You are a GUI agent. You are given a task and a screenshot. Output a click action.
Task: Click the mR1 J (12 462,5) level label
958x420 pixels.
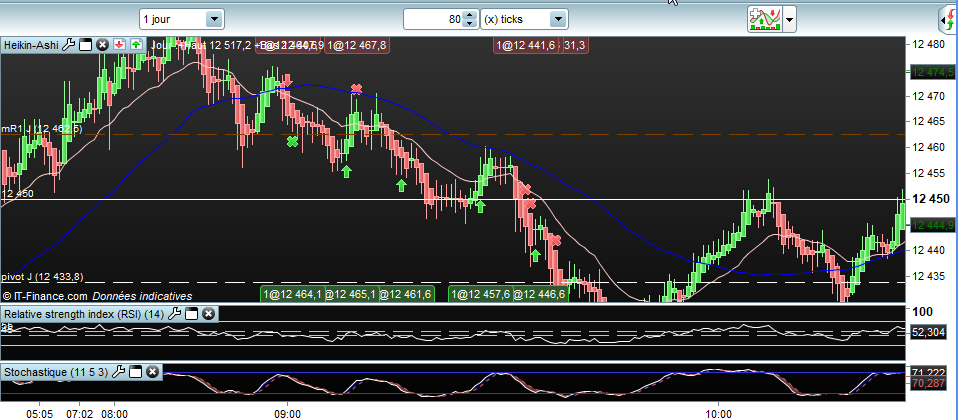pyautogui.click(x=42, y=128)
